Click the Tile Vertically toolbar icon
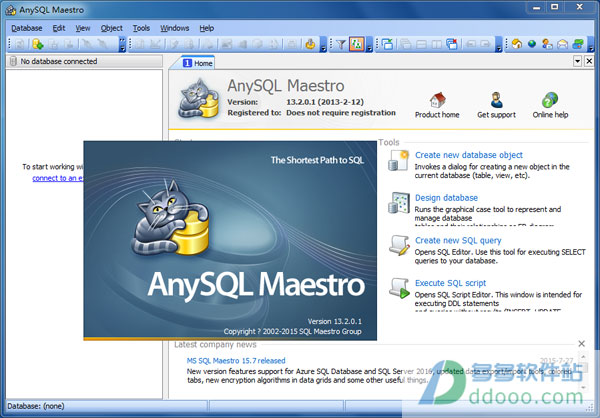This screenshot has width=600, height=418. click(x=436, y=44)
